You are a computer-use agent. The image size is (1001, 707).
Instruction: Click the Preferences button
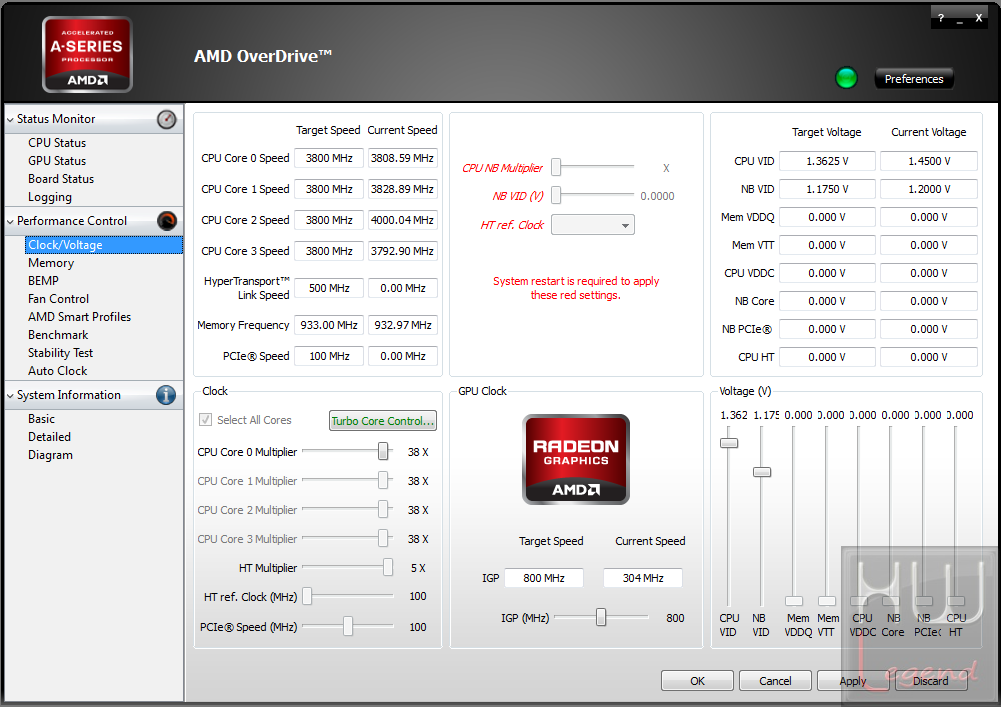[x=914, y=79]
